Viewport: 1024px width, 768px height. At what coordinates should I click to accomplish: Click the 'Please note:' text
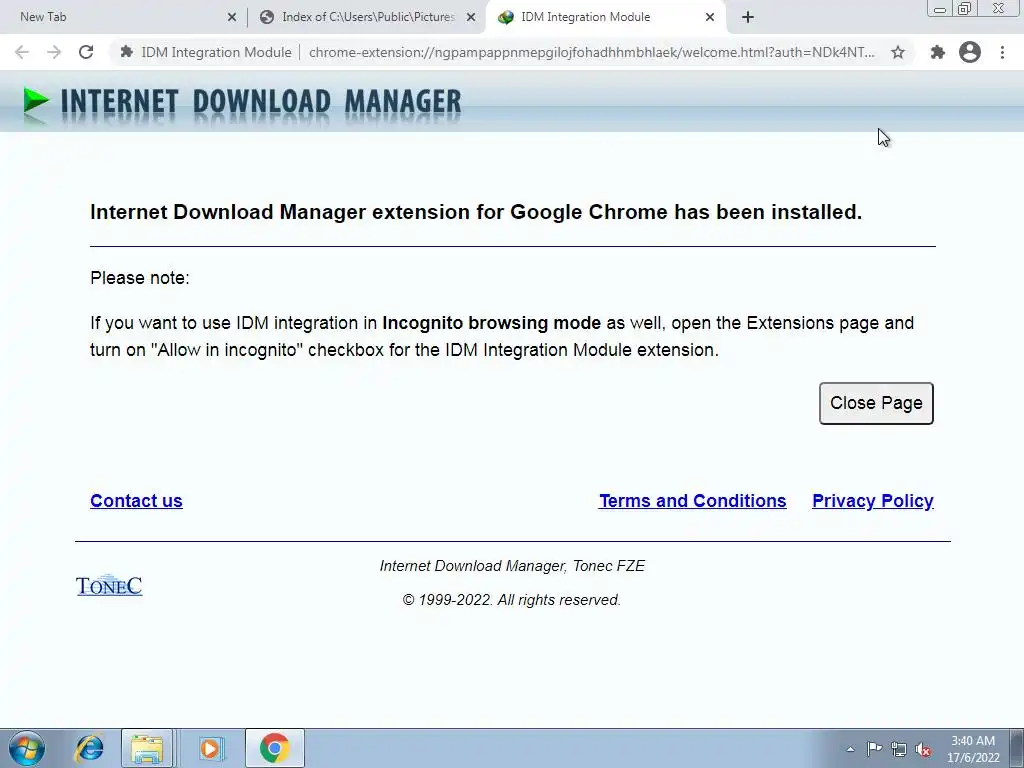(x=140, y=278)
